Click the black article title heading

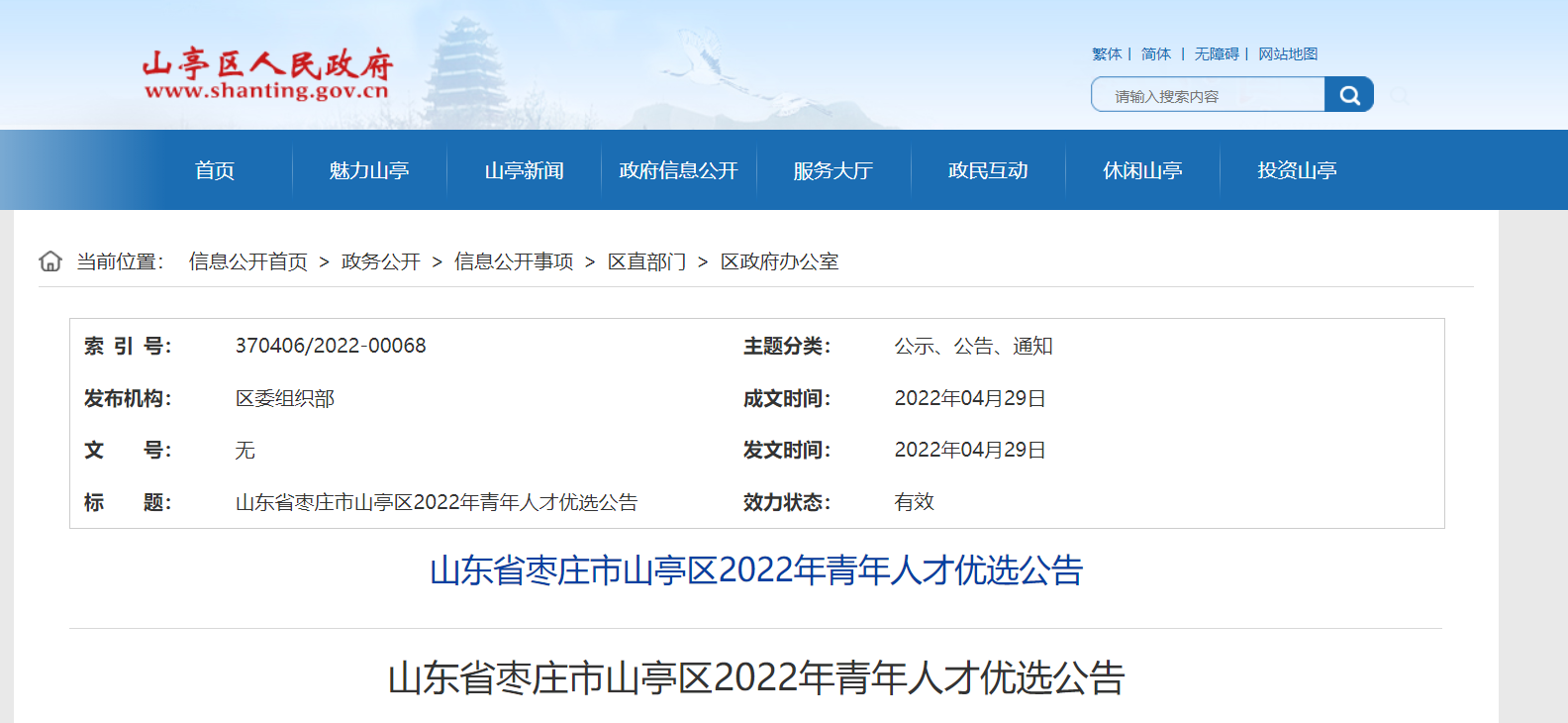[x=756, y=678]
